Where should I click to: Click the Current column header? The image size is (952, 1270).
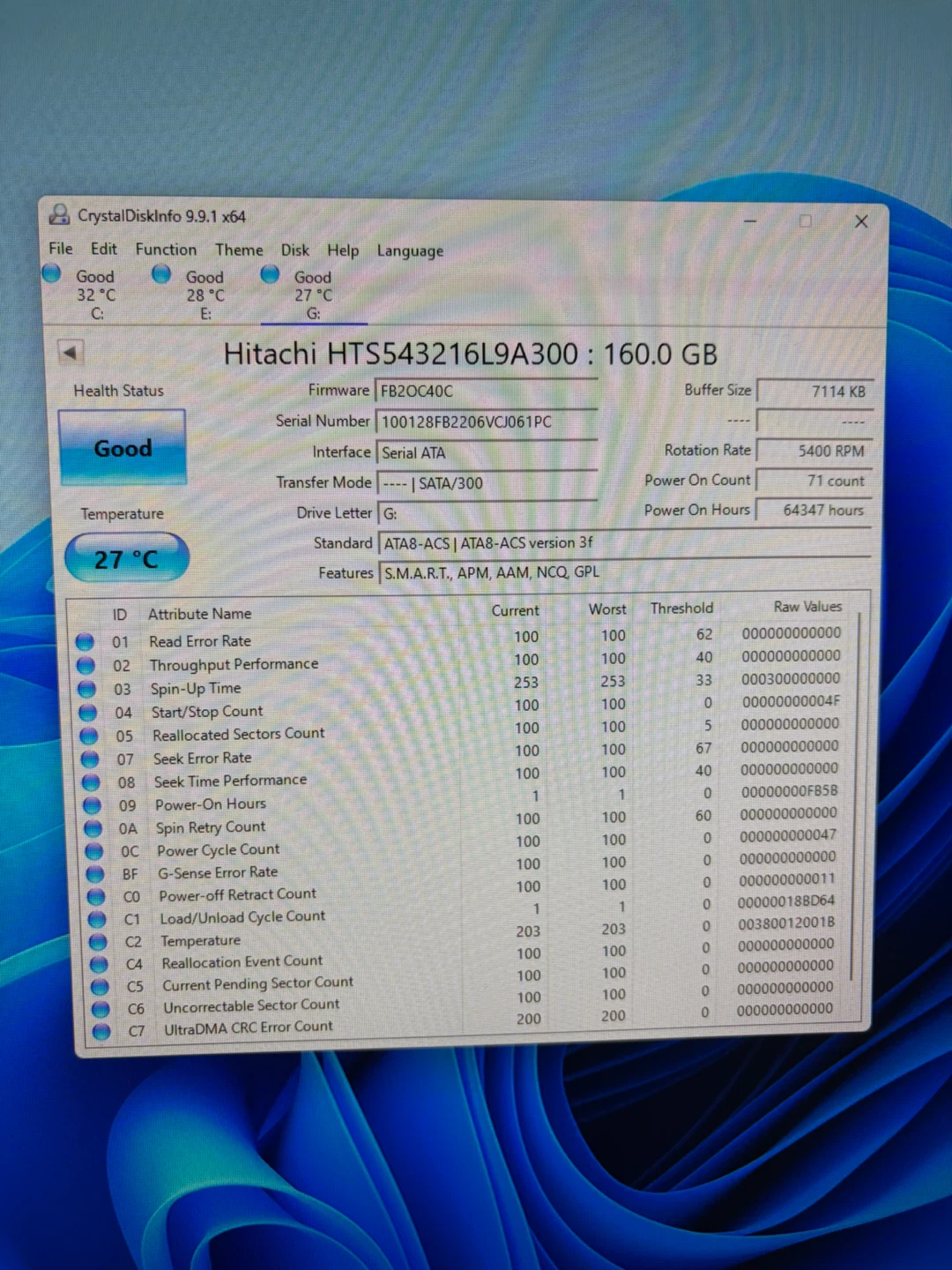(x=515, y=610)
